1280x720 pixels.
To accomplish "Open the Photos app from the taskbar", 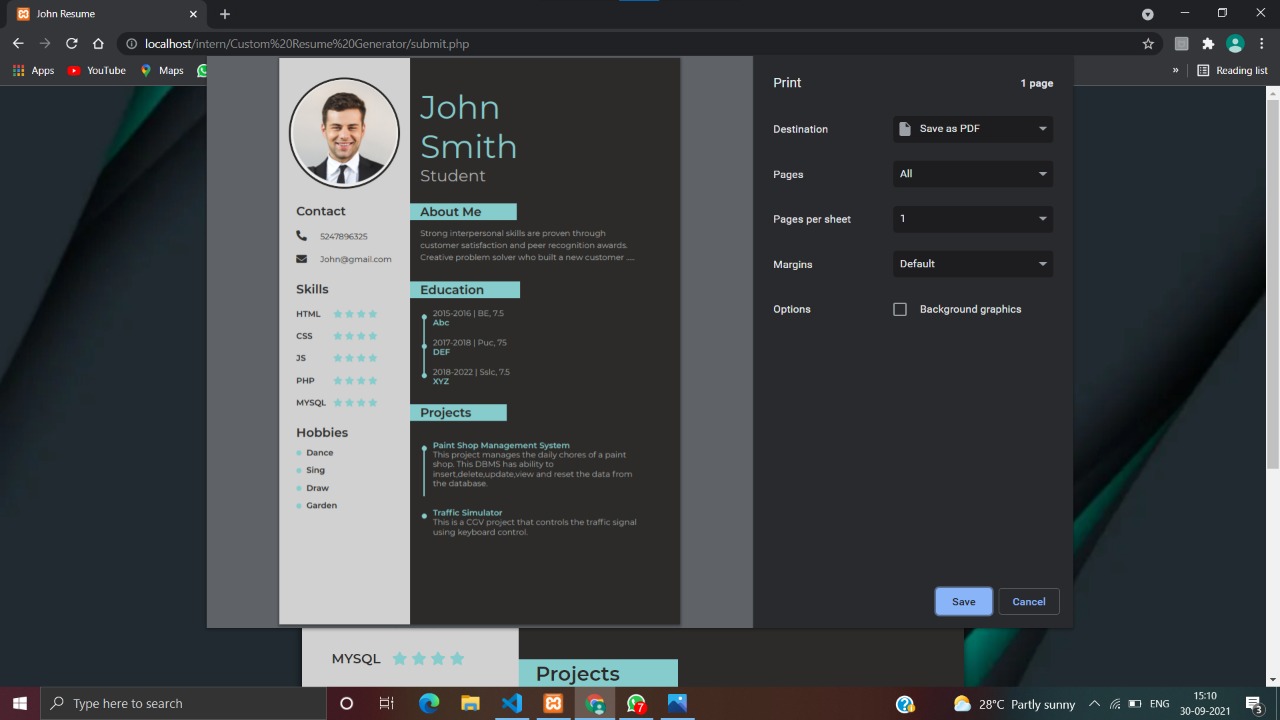I will coord(677,704).
